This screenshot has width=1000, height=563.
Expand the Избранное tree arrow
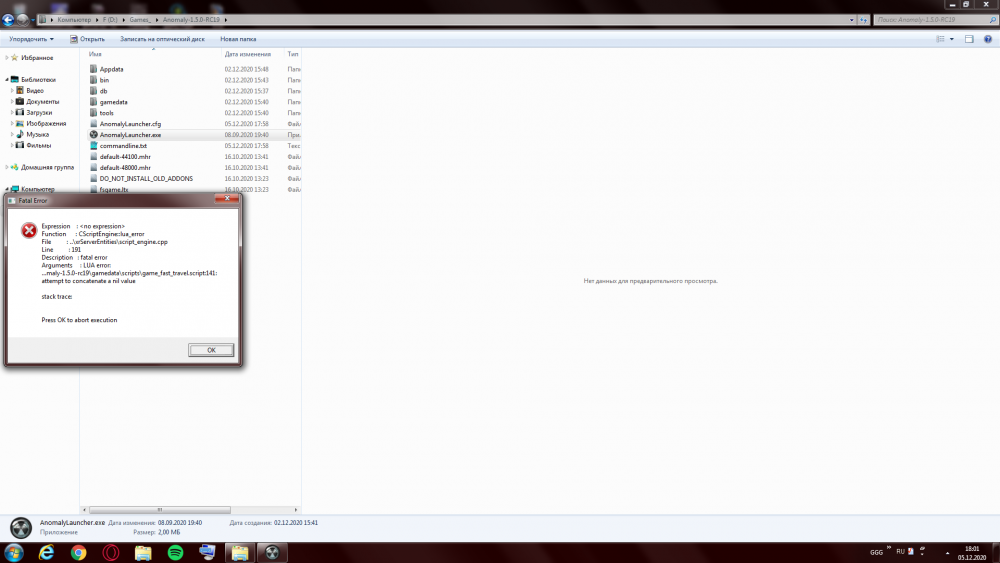tap(7, 58)
